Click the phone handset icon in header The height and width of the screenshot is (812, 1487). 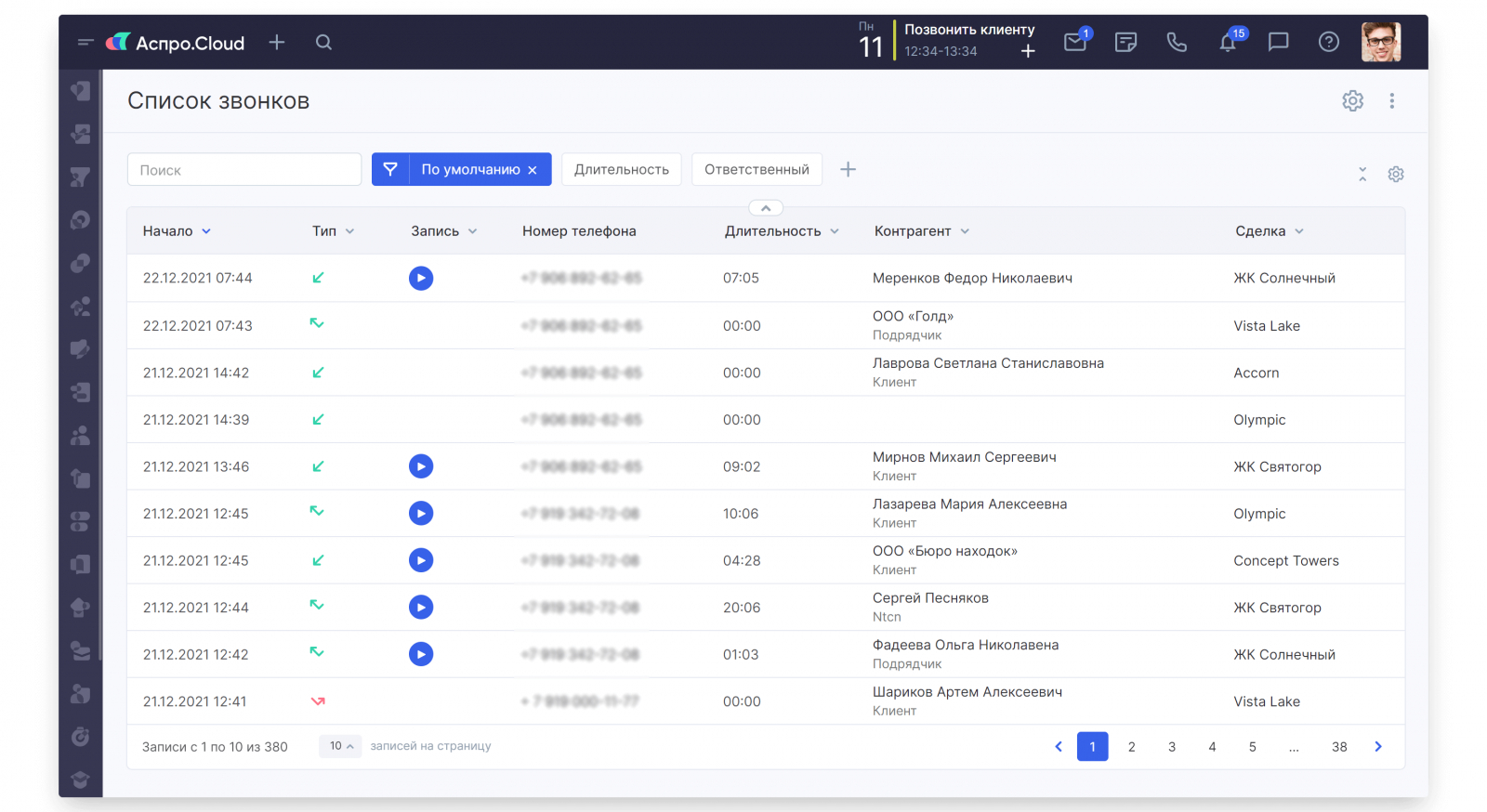[1177, 42]
